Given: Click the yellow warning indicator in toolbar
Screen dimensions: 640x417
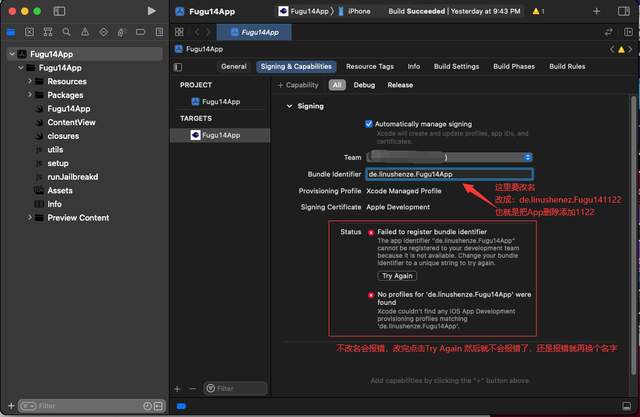Looking at the screenshot, I should coord(538,11).
